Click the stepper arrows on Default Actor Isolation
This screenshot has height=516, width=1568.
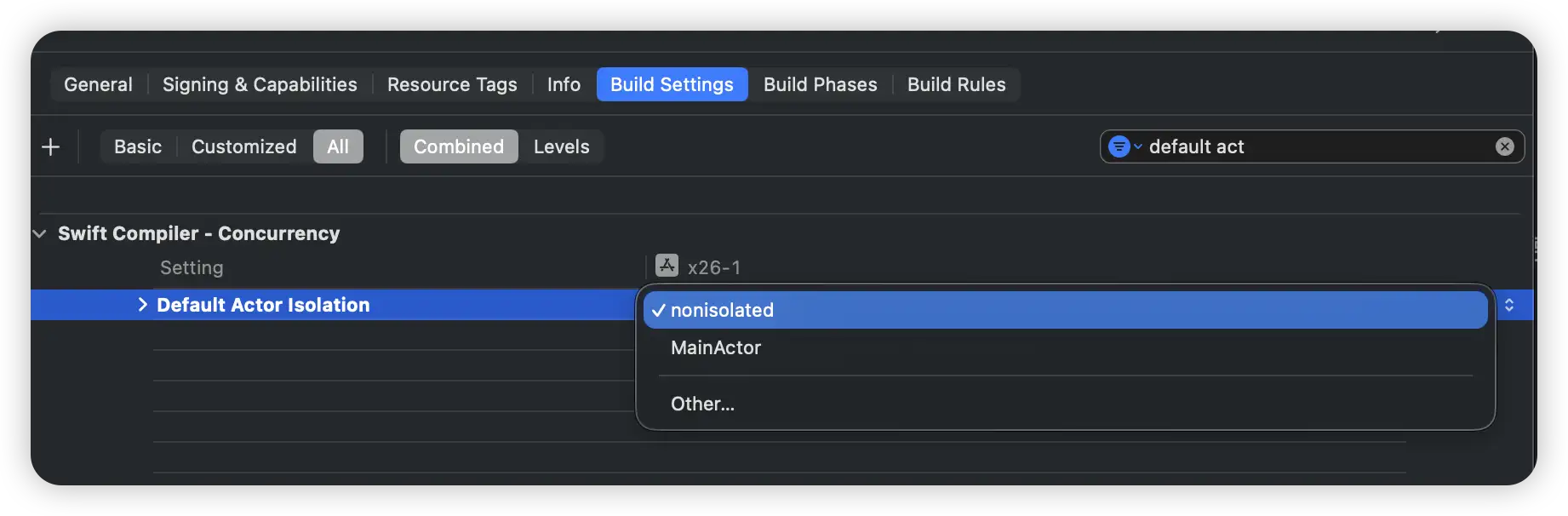1509,305
